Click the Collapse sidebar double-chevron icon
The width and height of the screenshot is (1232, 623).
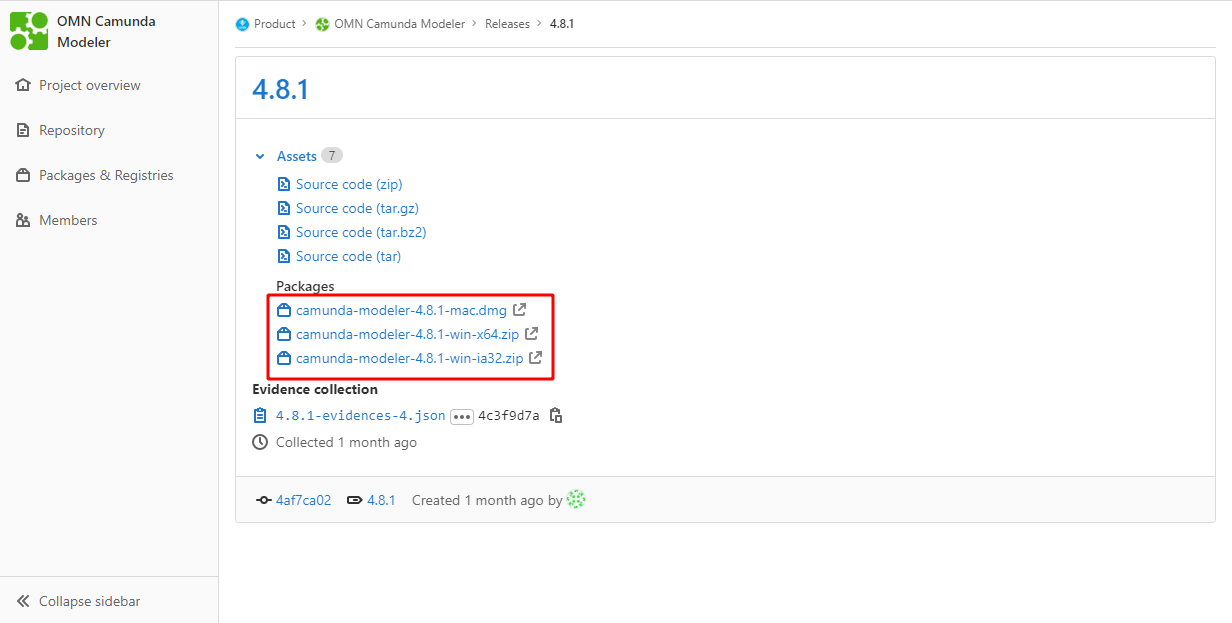23,601
